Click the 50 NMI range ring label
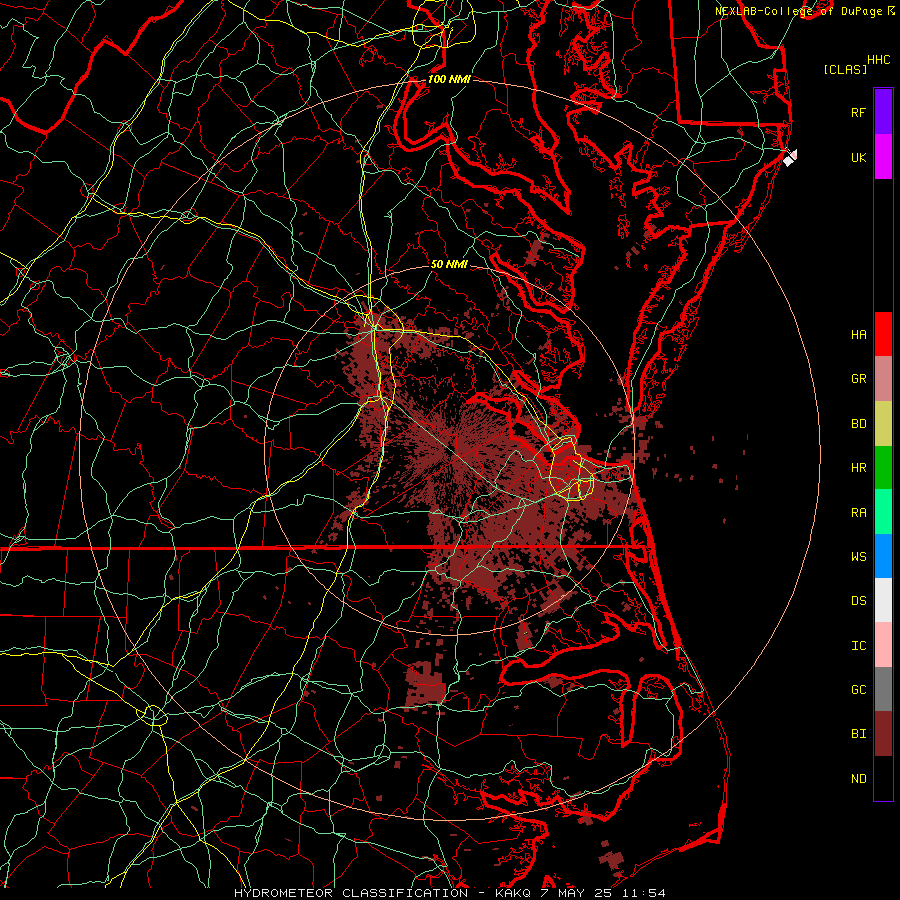 (x=449, y=265)
